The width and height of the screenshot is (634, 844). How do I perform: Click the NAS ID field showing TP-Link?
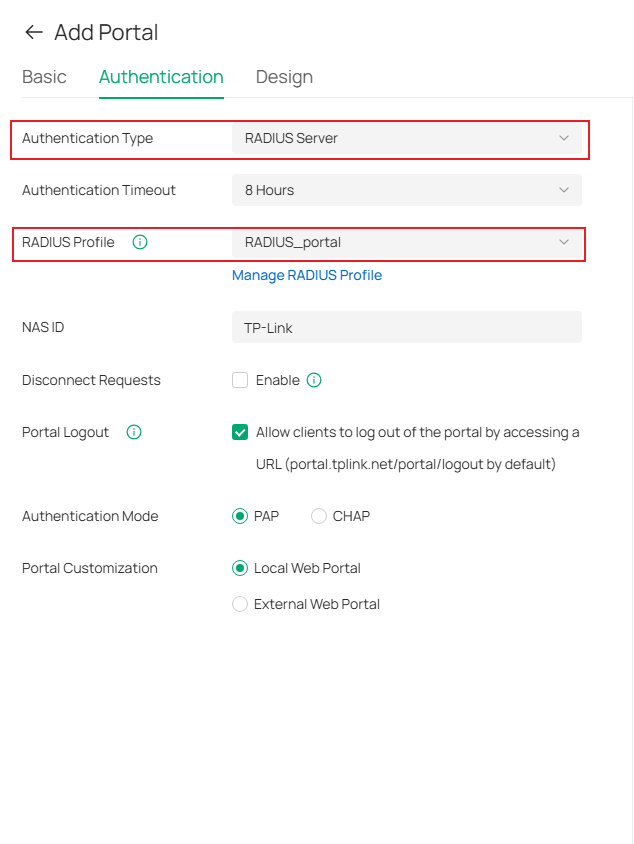coord(406,327)
